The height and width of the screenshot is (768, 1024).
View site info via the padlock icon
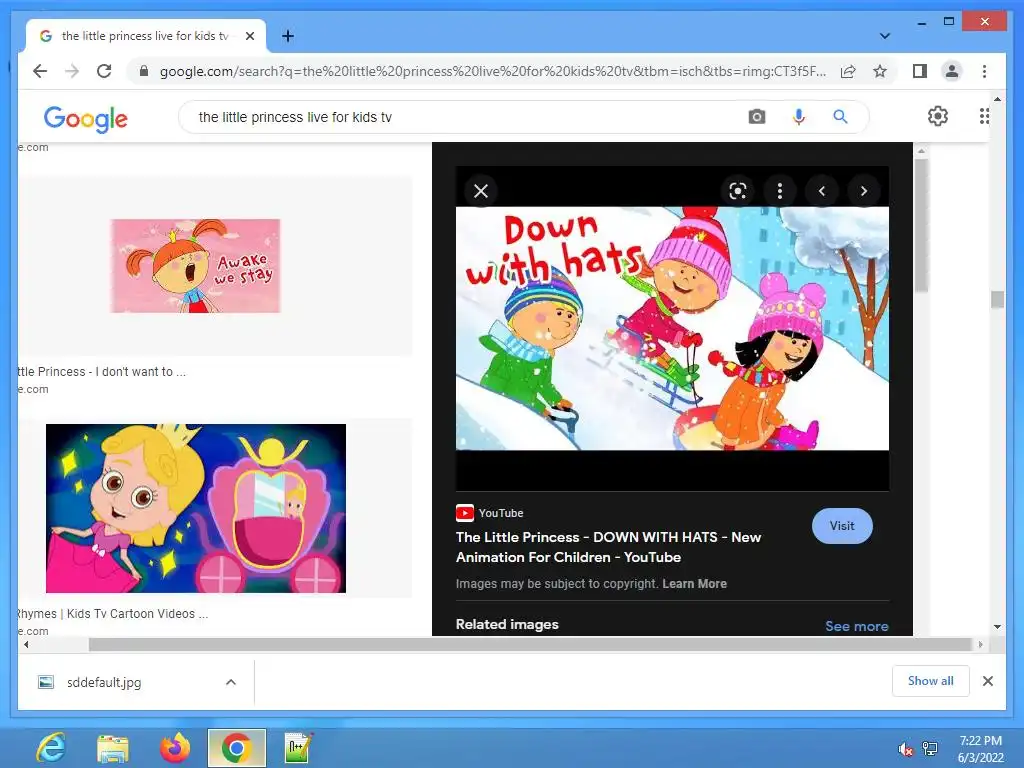click(x=144, y=71)
